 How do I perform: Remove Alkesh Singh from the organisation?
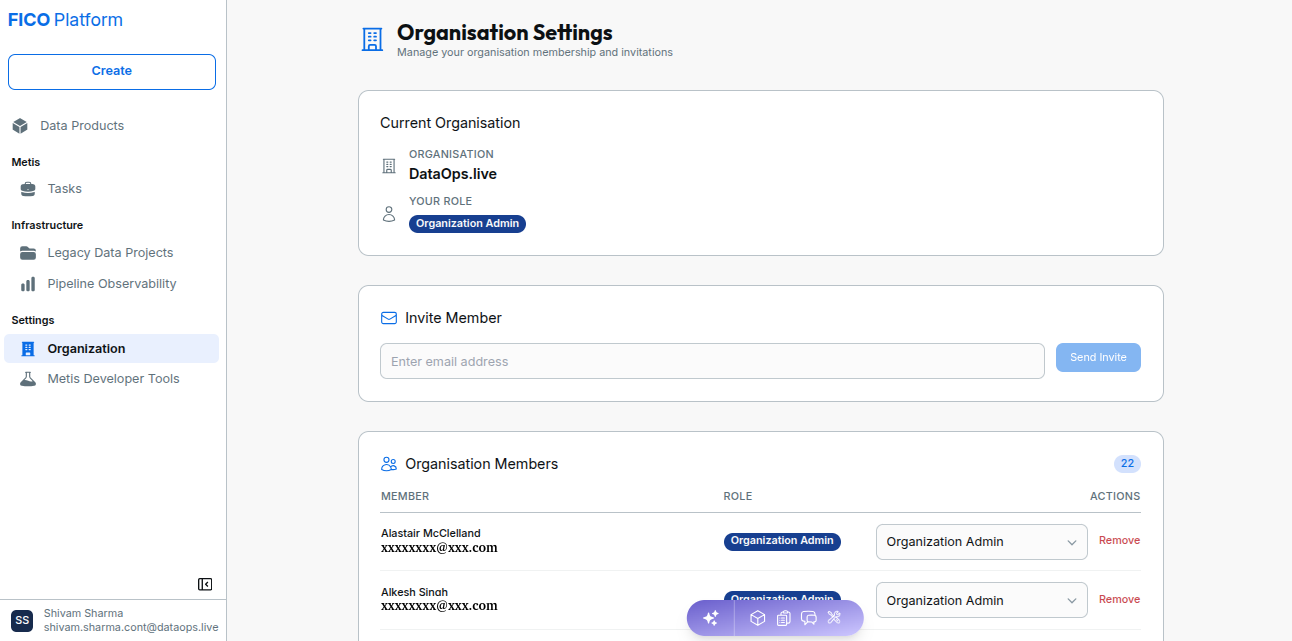point(1119,599)
